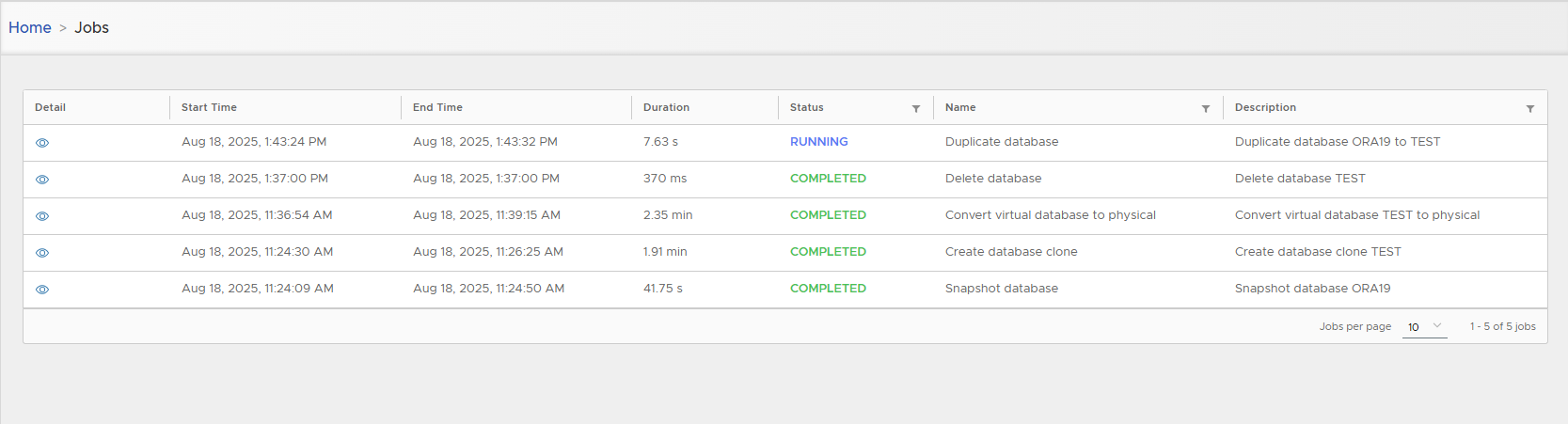Viewport: 1568px width, 424px height.
Task: Click the '1 - 5 of 5 jobs' pagination text
Action: coord(1502,326)
